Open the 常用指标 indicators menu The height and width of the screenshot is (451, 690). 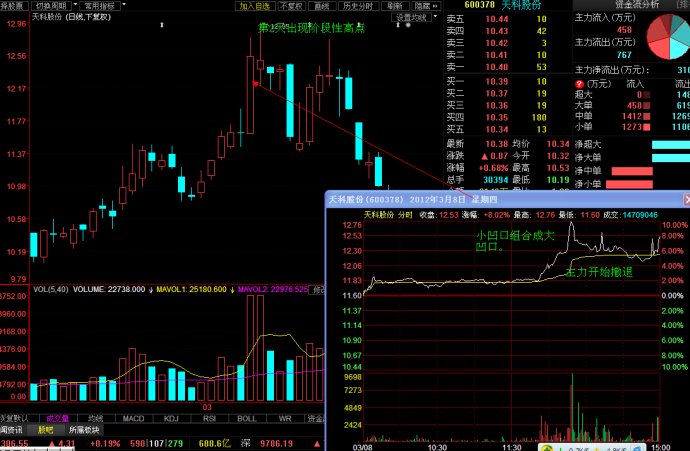[100, 6]
